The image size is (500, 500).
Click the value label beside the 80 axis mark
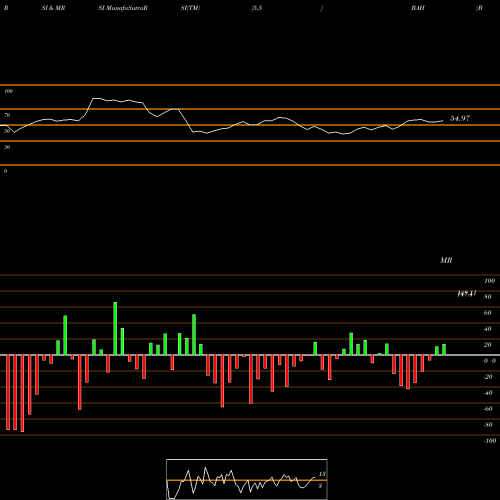[466, 294]
